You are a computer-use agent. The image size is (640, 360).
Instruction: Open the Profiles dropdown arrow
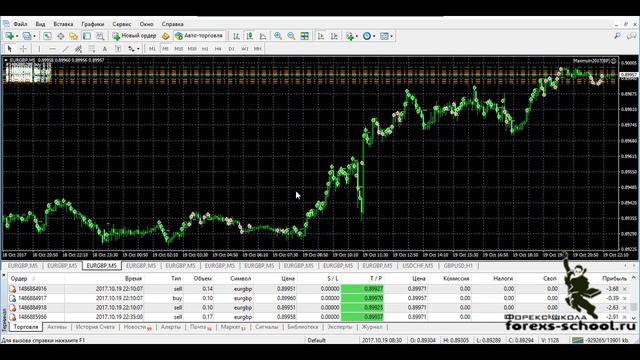coord(34,36)
